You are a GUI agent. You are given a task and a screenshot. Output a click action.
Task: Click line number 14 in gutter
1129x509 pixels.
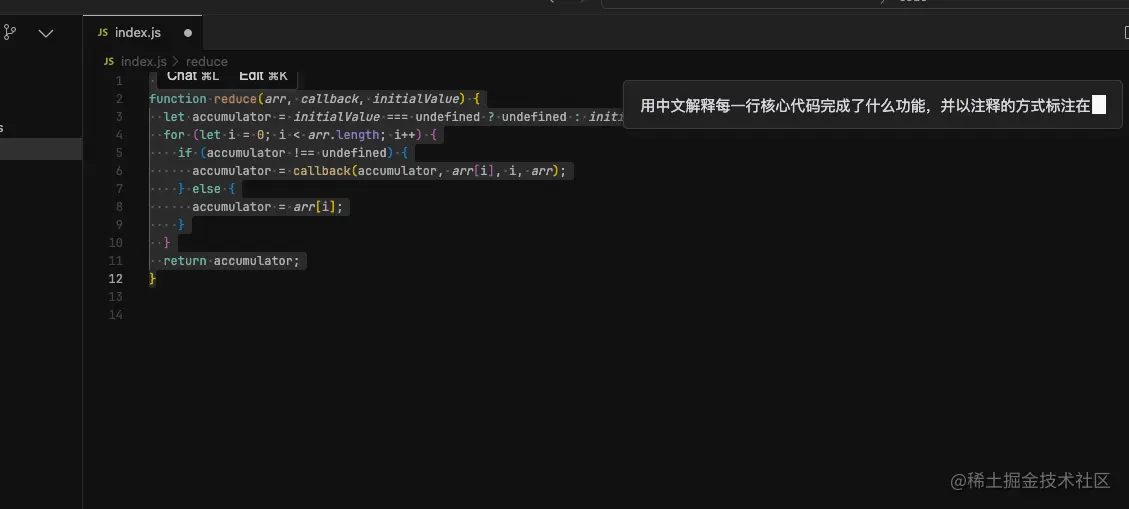pos(115,315)
